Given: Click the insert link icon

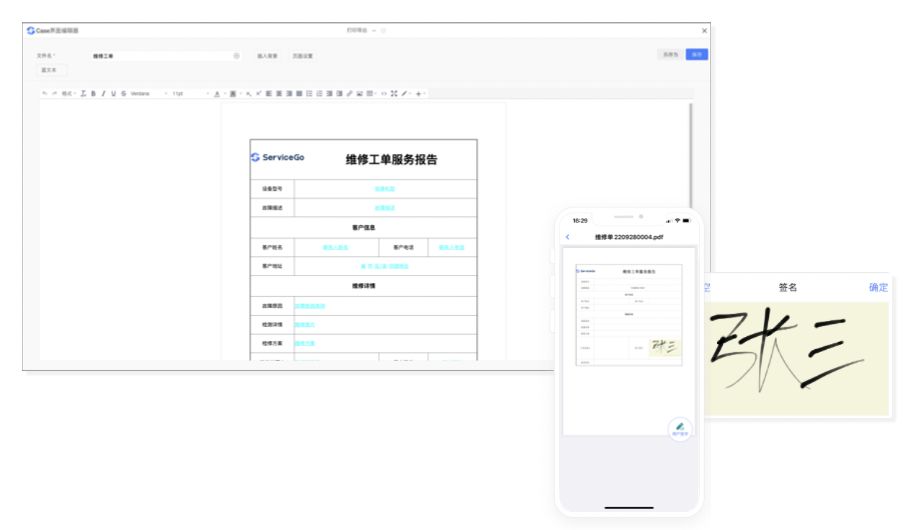Looking at the screenshot, I should click(x=349, y=93).
